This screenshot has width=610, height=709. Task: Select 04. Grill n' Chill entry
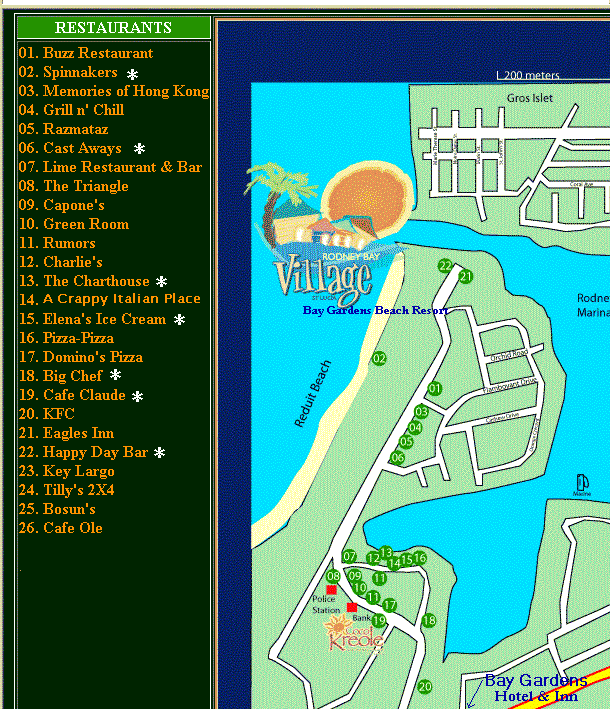click(71, 110)
